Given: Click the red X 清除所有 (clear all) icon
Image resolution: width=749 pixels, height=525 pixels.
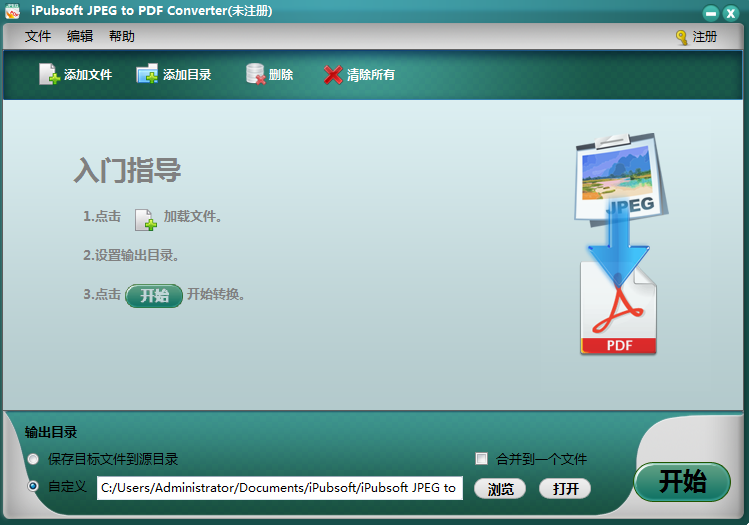Looking at the screenshot, I should point(333,75).
